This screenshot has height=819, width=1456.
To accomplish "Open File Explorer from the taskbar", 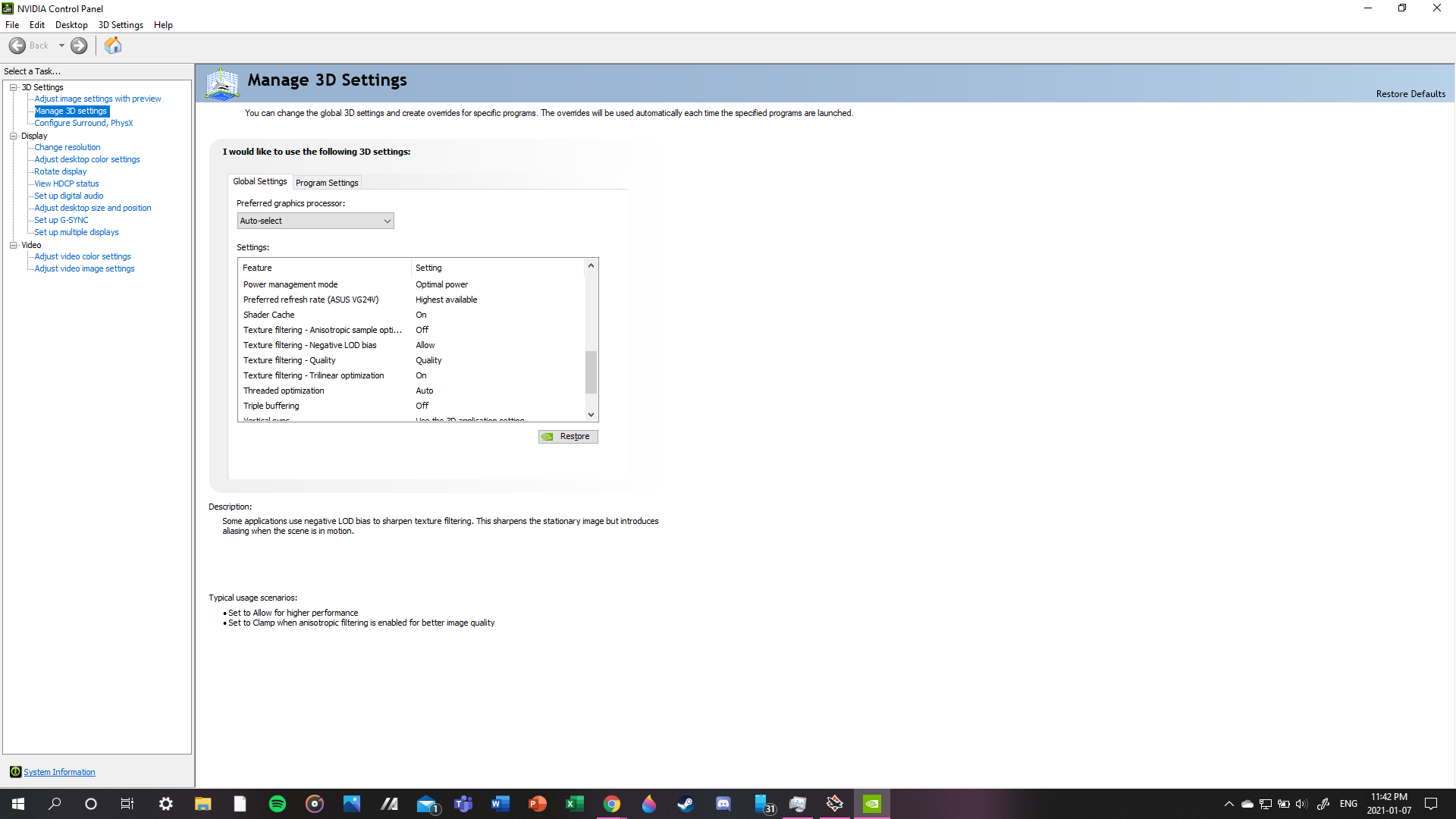I will pos(203,804).
